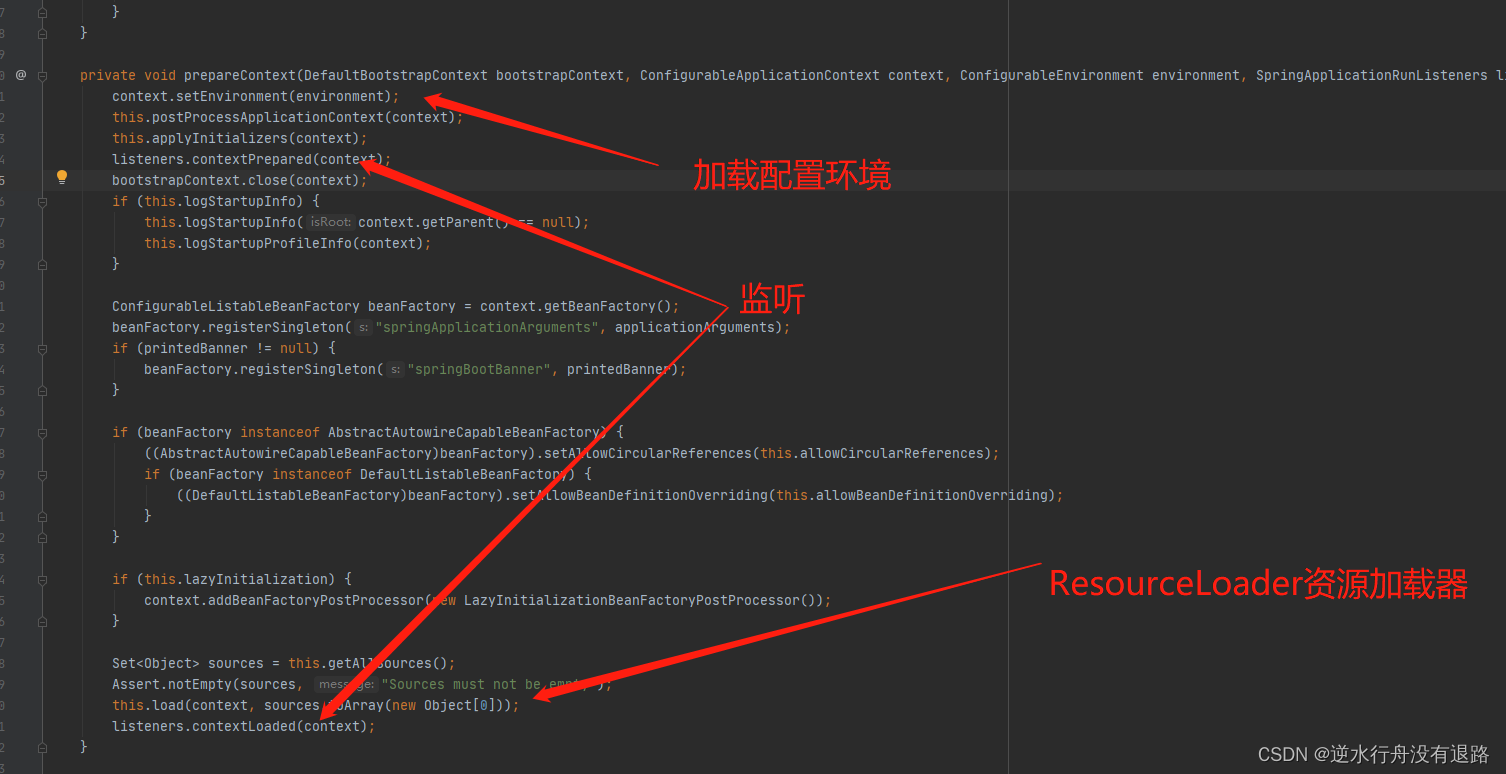The image size is (1506, 774).
Task: Click listeners.contextLoaded(context) call
Action: pyautogui.click(x=244, y=726)
